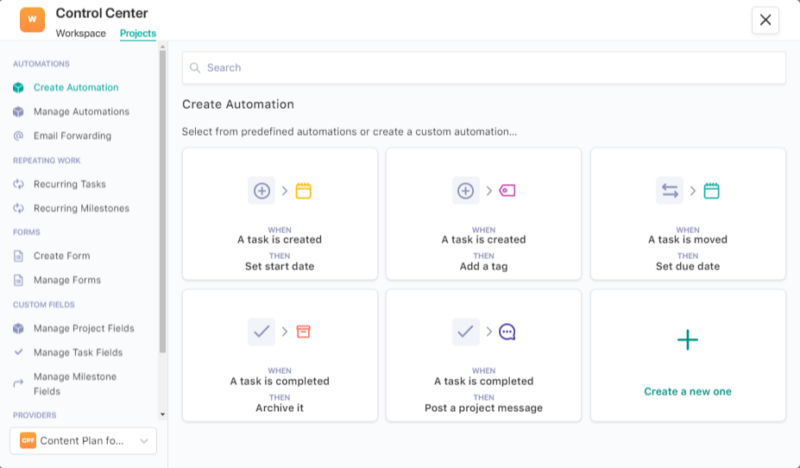Select the Projects tab
The height and width of the screenshot is (468, 800).
tap(138, 33)
